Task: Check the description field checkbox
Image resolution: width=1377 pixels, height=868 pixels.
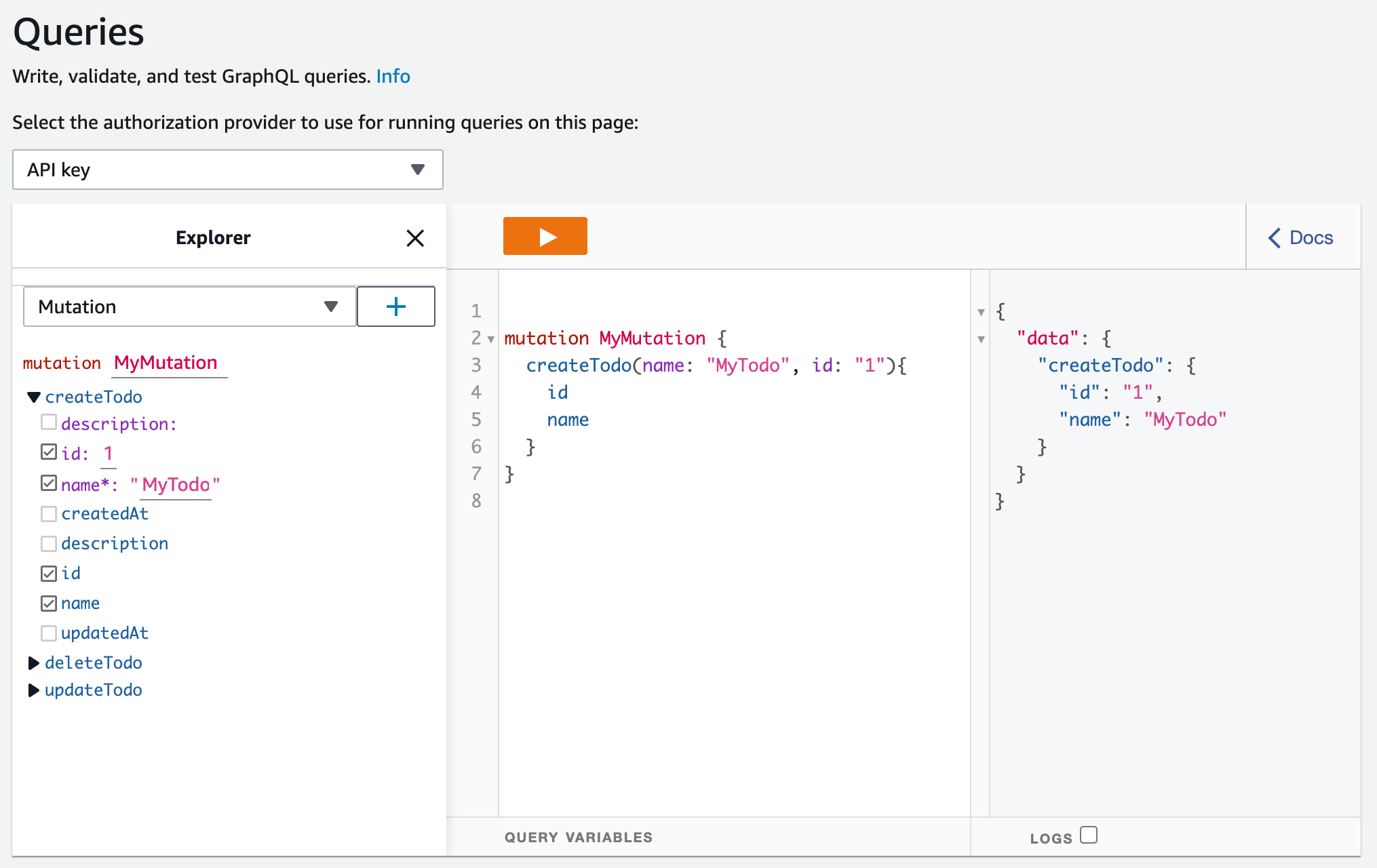Action: click(x=49, y=544)
